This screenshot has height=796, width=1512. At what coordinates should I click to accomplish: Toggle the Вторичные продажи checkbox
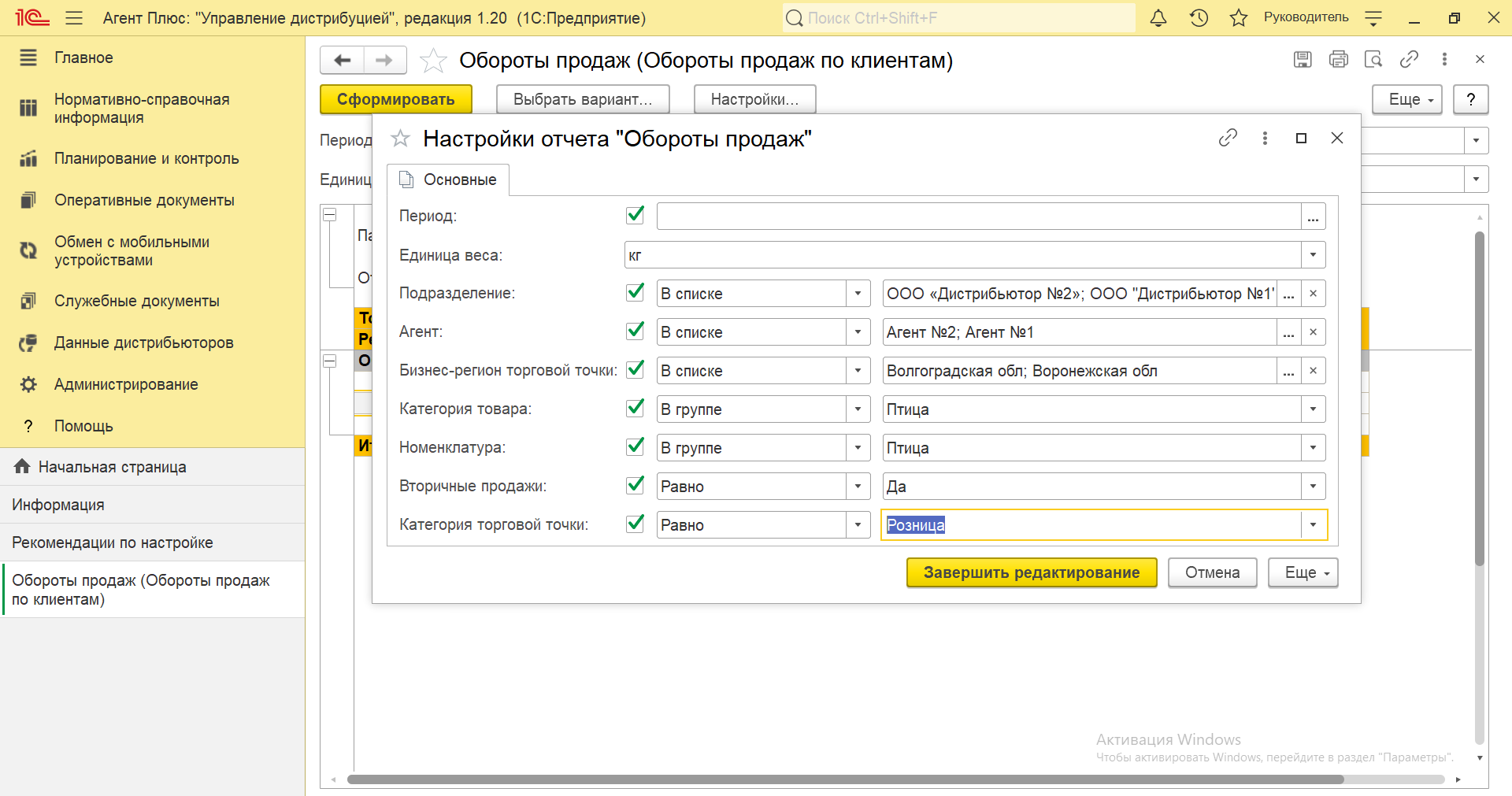click(x=635, y=485)
